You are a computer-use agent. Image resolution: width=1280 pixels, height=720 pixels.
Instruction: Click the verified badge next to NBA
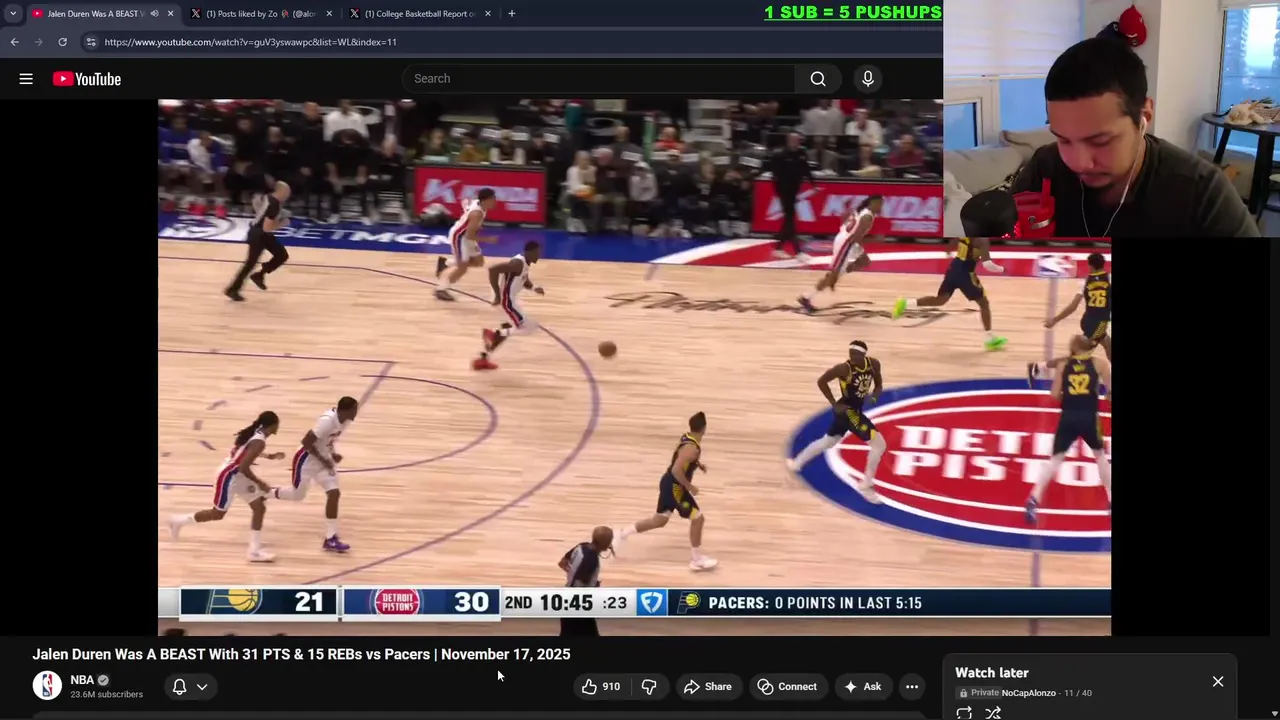click(x=103, y=680)
